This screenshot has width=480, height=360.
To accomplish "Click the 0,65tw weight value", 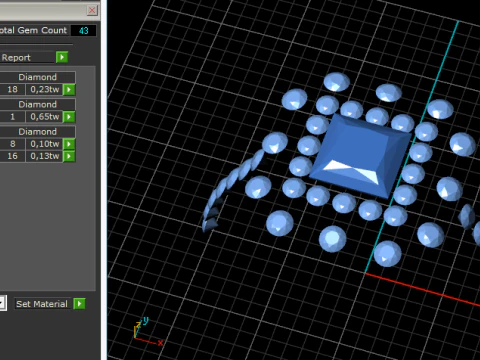I will [44, 117].
